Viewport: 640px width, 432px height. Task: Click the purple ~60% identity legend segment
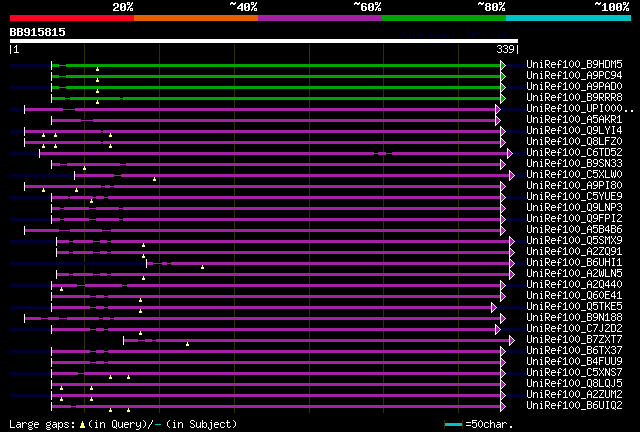pyautogui.click(x=320, y=18)
